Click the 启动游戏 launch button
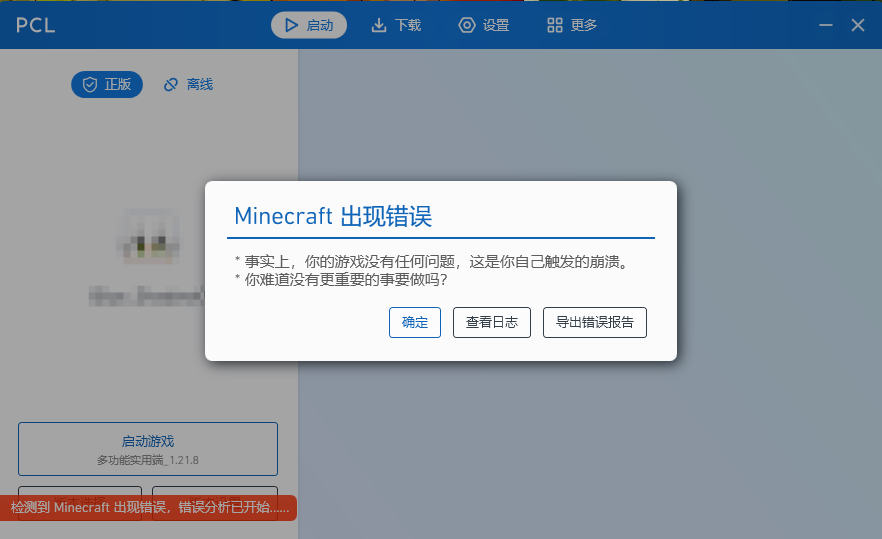882x539 pixels. tap(148, 449)
